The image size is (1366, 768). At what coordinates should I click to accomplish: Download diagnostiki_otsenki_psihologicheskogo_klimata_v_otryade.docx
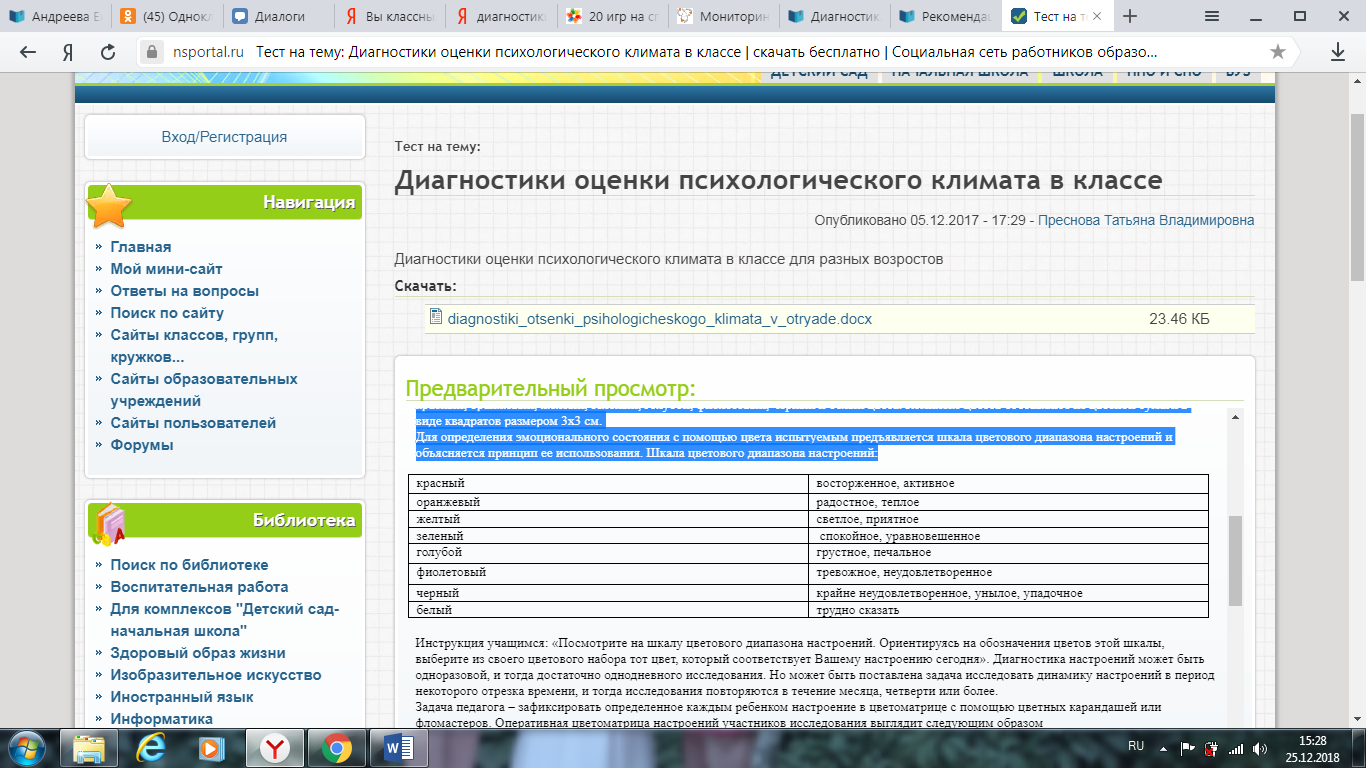(x=660, y=319)
